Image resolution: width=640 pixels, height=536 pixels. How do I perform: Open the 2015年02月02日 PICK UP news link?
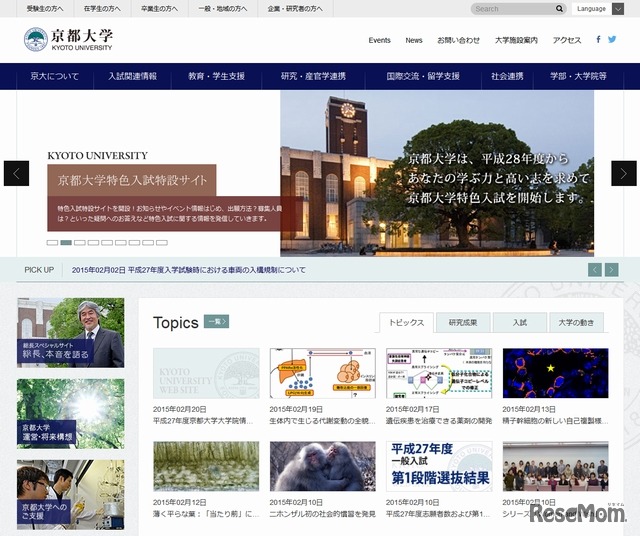click(189, 270)
